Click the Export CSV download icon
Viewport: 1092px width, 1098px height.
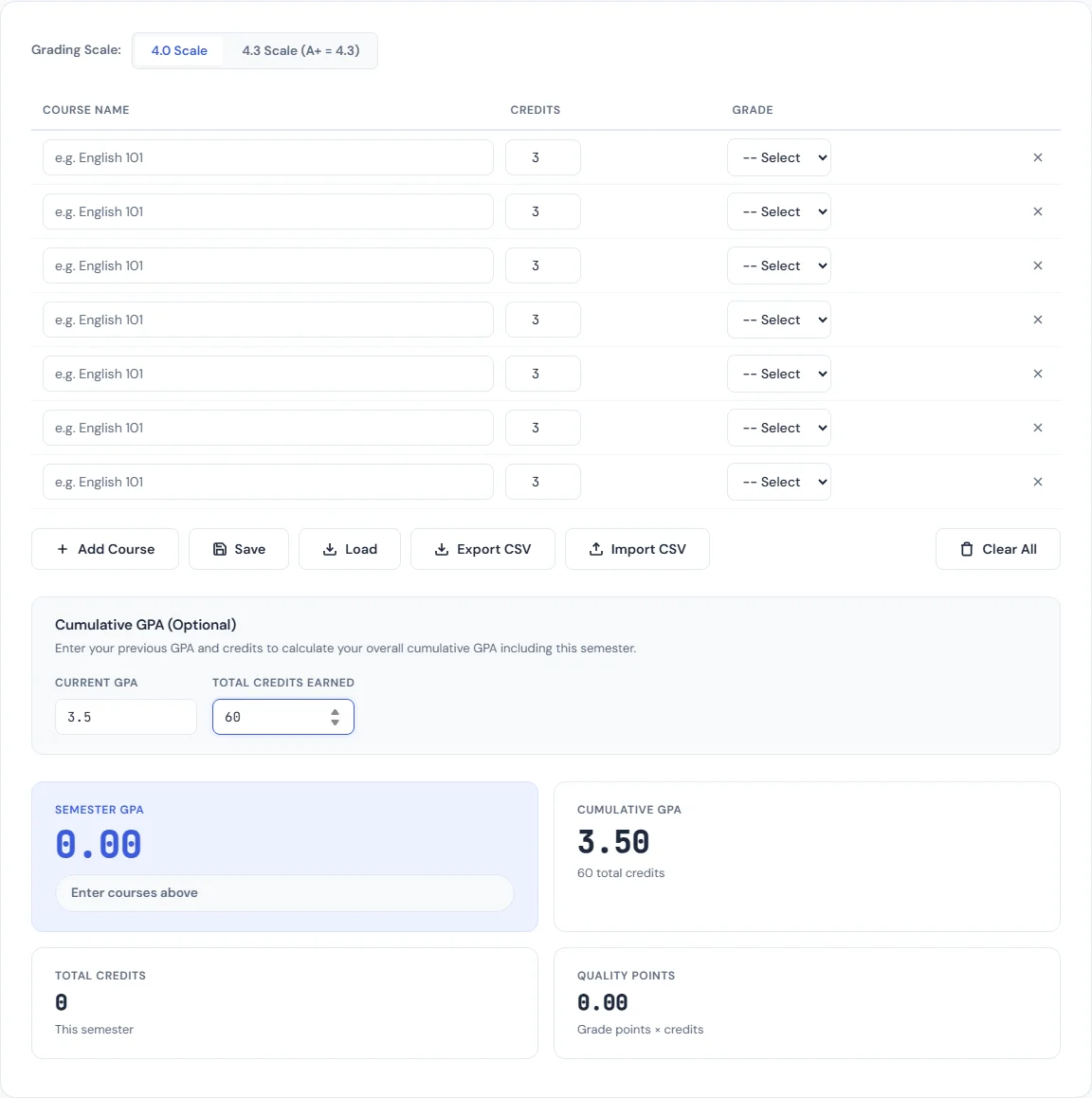tap(442, 549)
